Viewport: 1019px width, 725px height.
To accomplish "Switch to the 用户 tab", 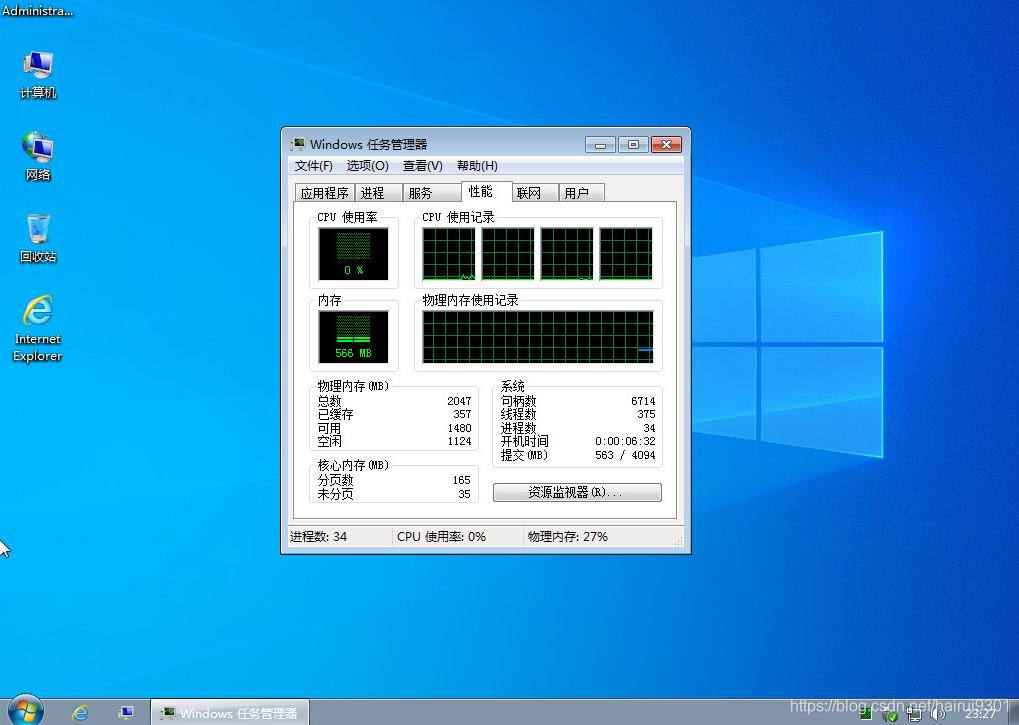I will 582,193.
